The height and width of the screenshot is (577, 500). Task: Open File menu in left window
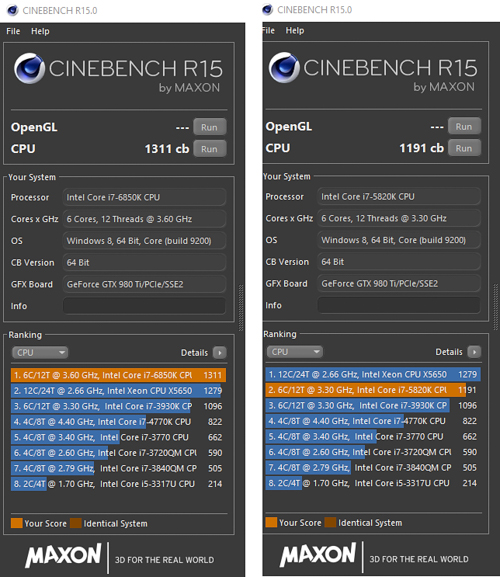13,31
